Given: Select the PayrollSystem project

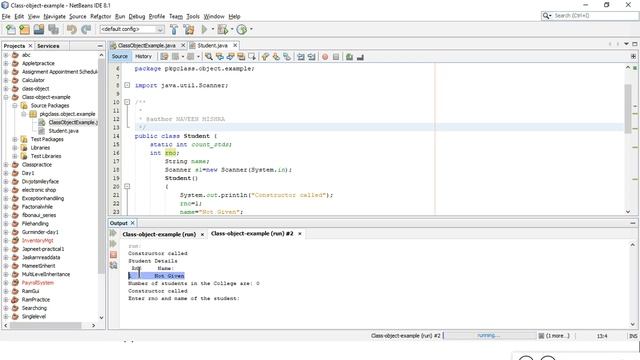Looking at the screenshot, I should tap(38, 282).
